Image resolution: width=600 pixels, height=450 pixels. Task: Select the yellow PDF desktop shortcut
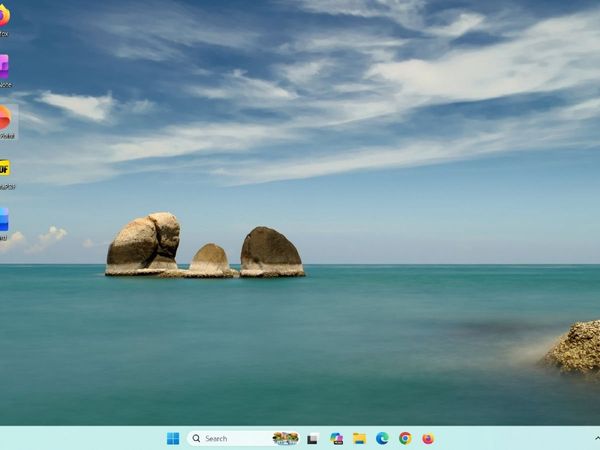coord(5,173)
